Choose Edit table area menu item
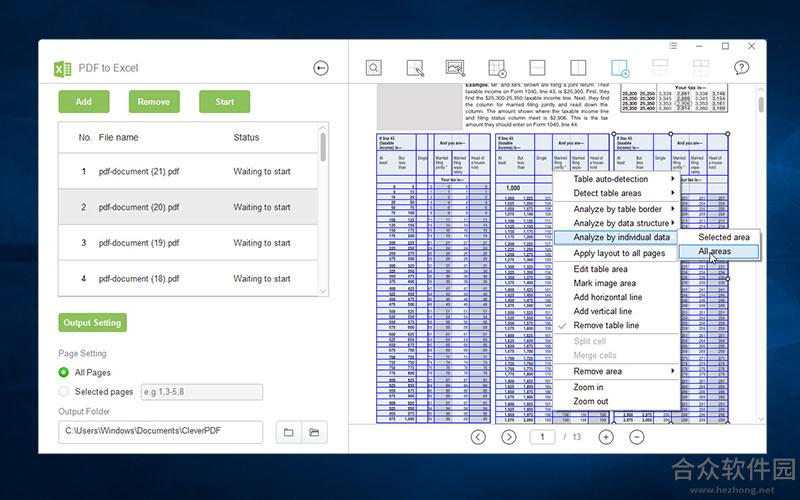The width and height of the screenshot is (800, 500). coord(616,269)
